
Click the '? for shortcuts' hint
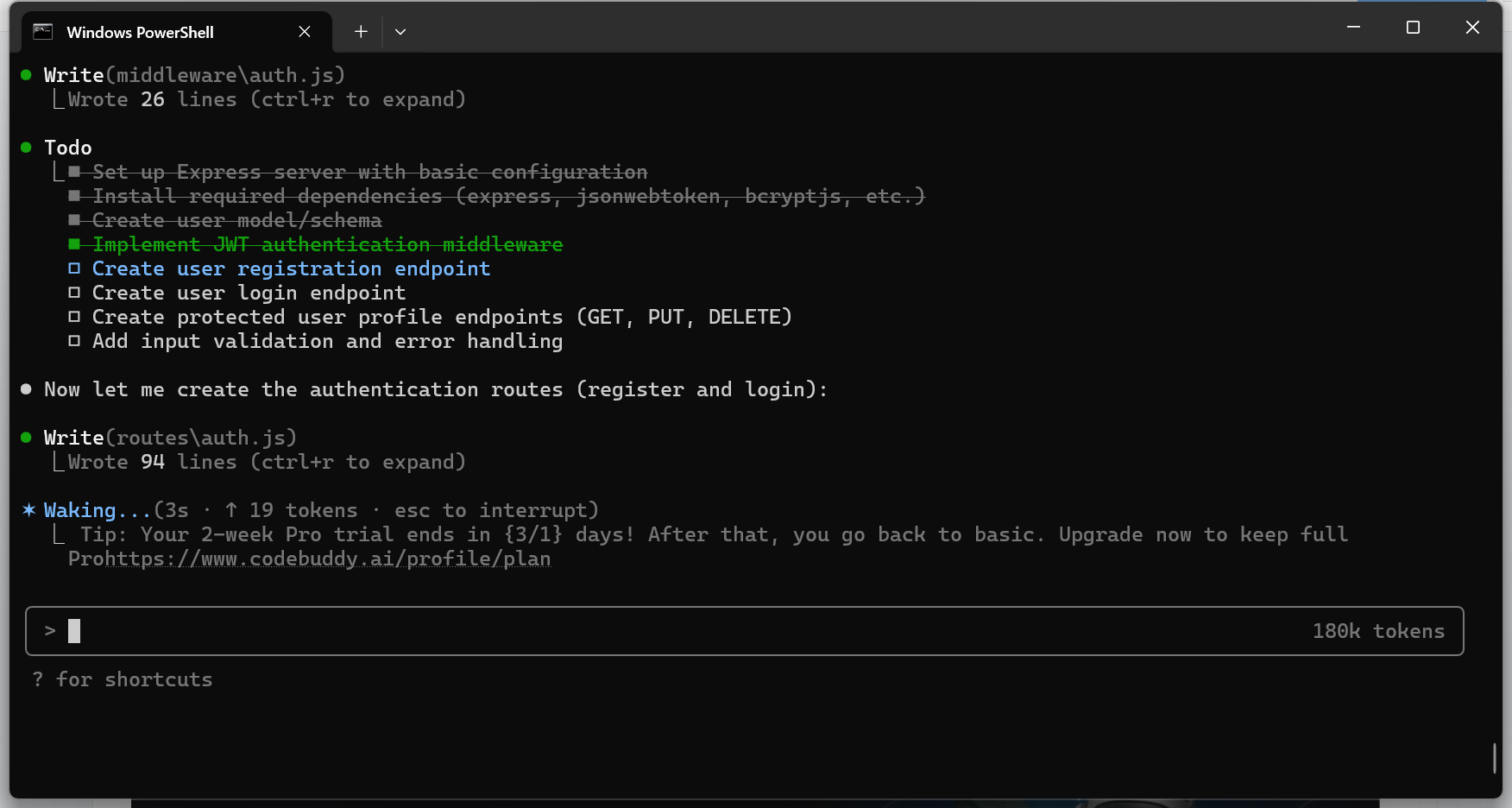coord(122,679)
